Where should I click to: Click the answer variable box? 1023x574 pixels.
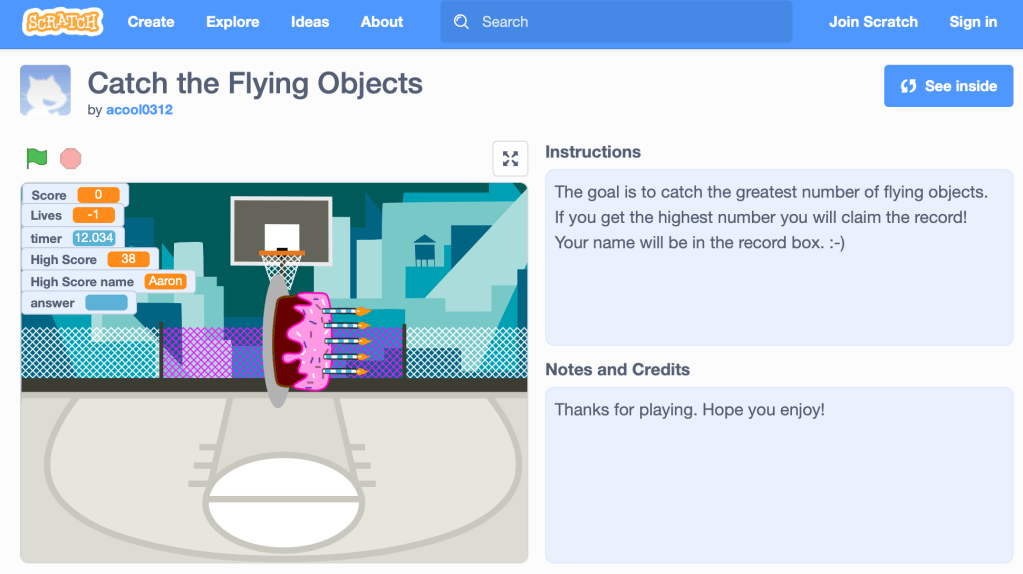tap(106, 303)
